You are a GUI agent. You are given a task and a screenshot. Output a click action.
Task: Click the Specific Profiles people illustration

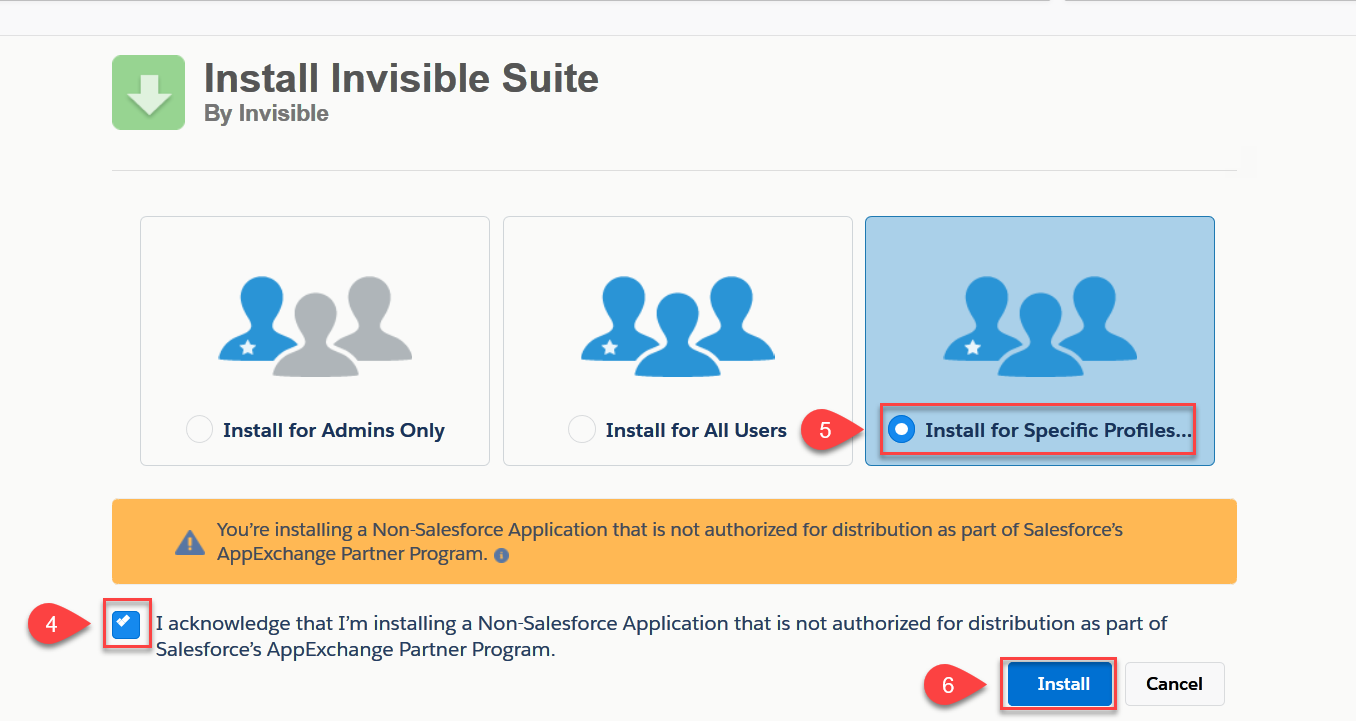coord(1040,325)
